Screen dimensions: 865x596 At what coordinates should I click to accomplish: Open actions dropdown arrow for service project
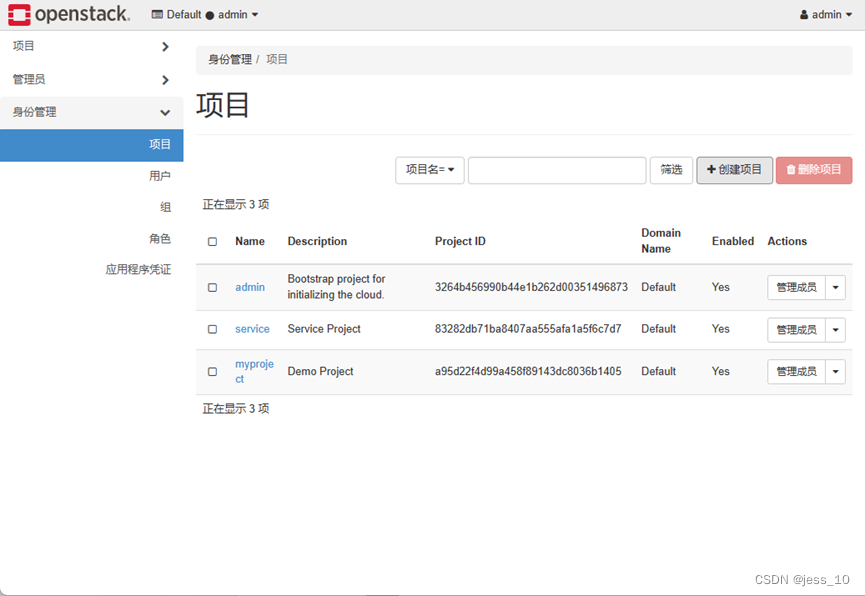[835, 330]
